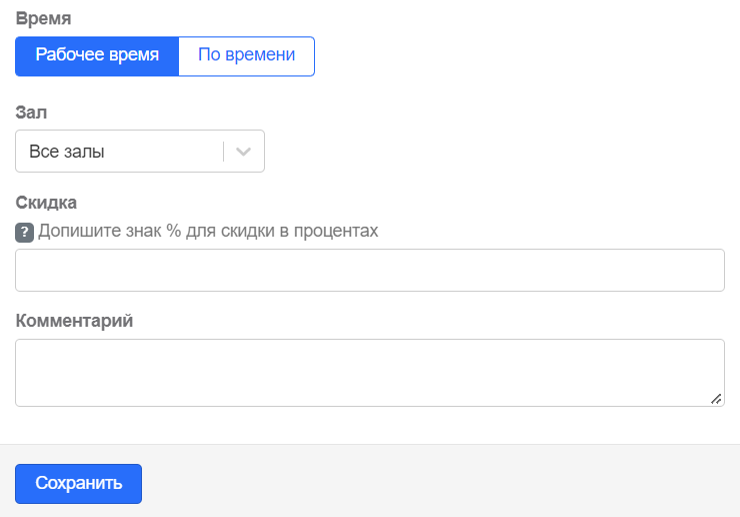The image size is (740, 517).
Task: Click the Время field label
Action: (x=43, y=18)
